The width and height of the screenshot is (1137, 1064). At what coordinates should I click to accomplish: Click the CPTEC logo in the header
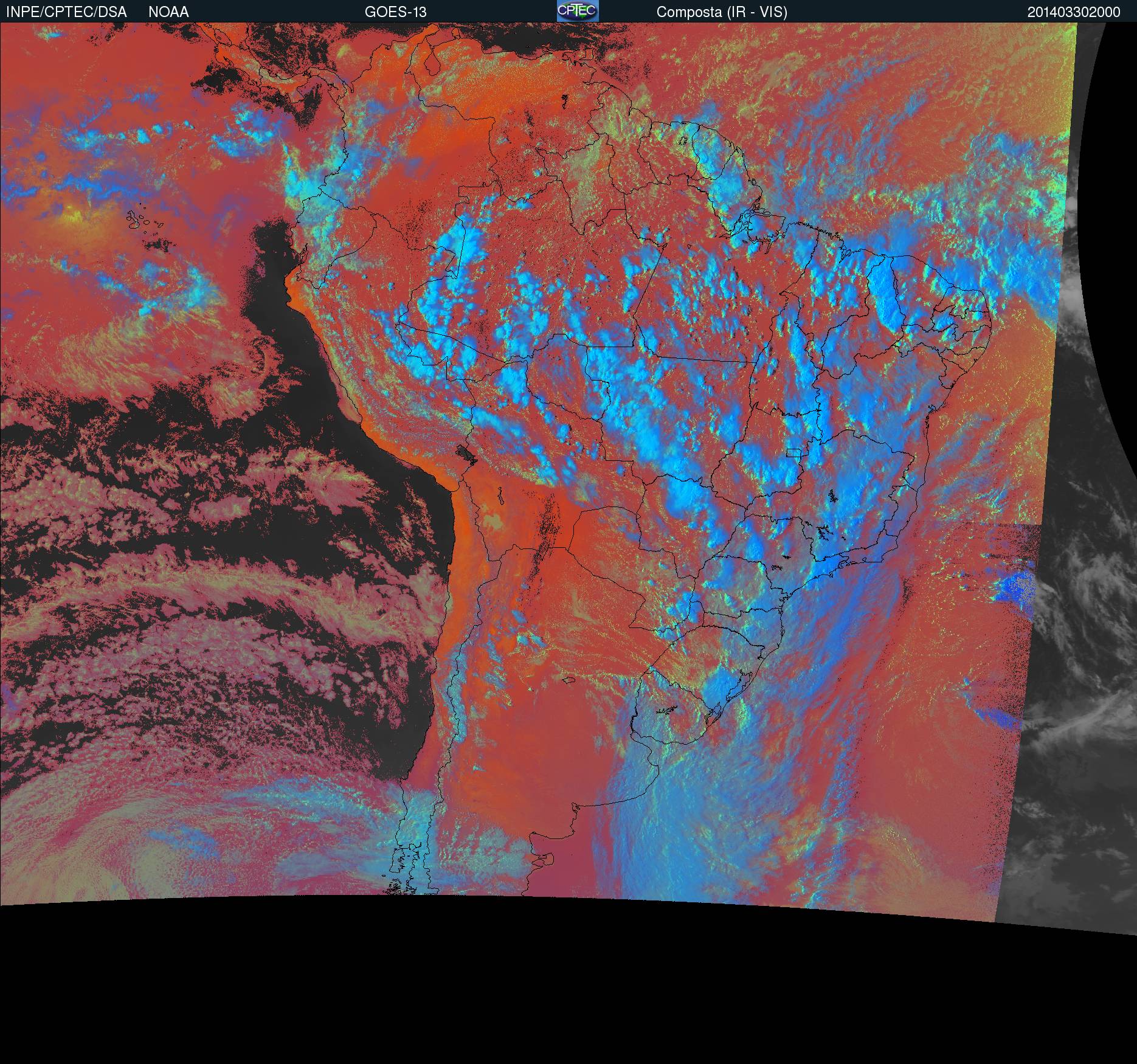click(578, 11)
